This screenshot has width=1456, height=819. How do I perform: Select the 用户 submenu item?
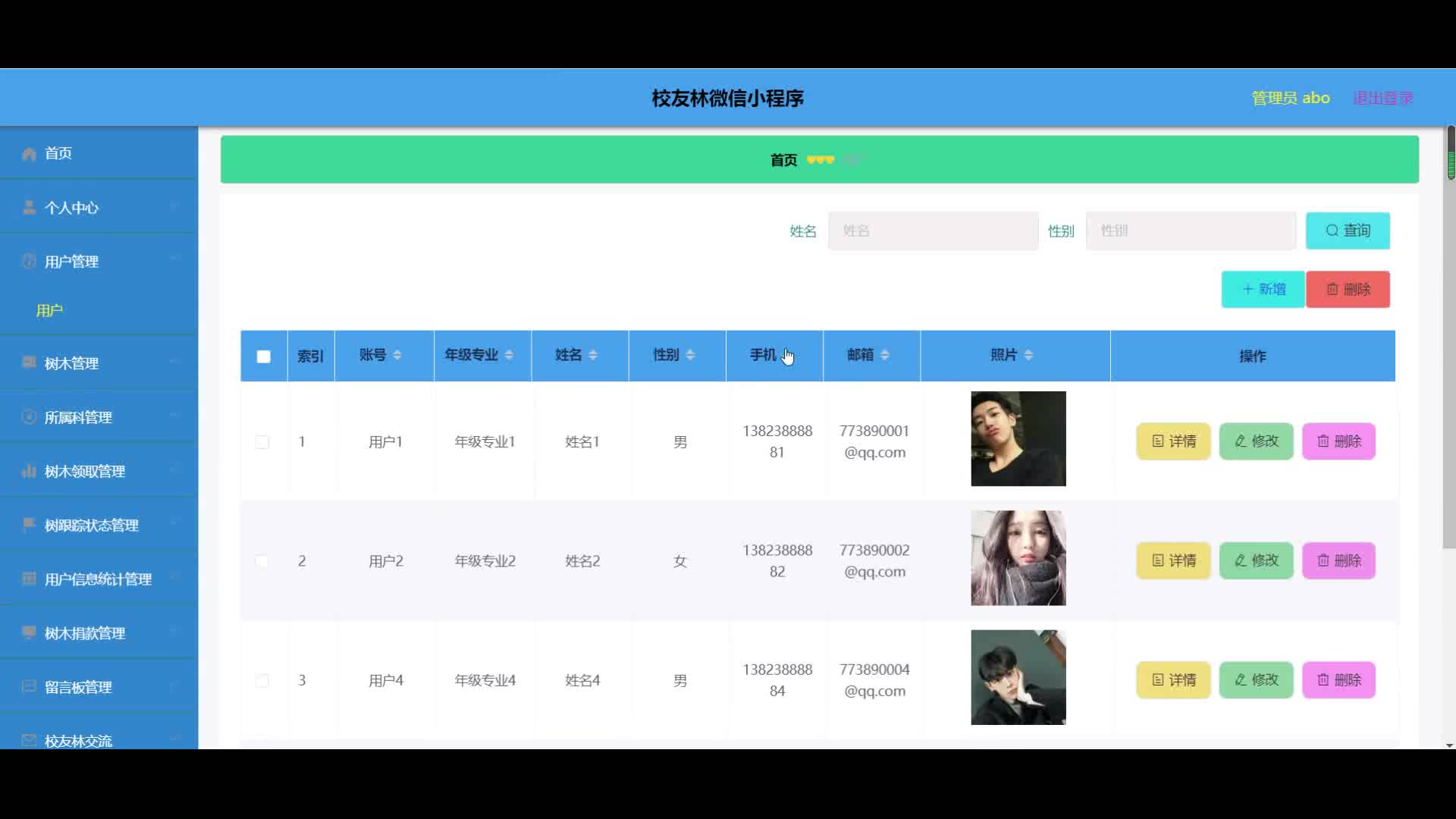point(50,311)
